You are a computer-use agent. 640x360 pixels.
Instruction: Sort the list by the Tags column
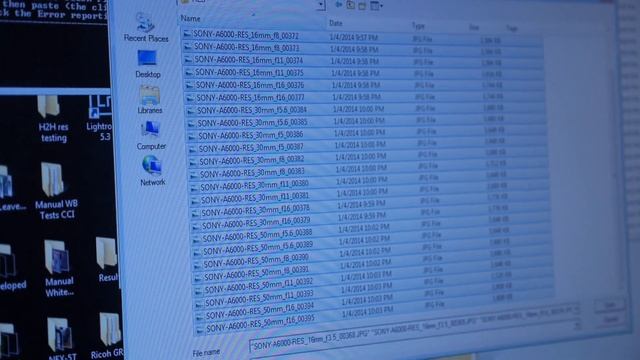[512, 29]
